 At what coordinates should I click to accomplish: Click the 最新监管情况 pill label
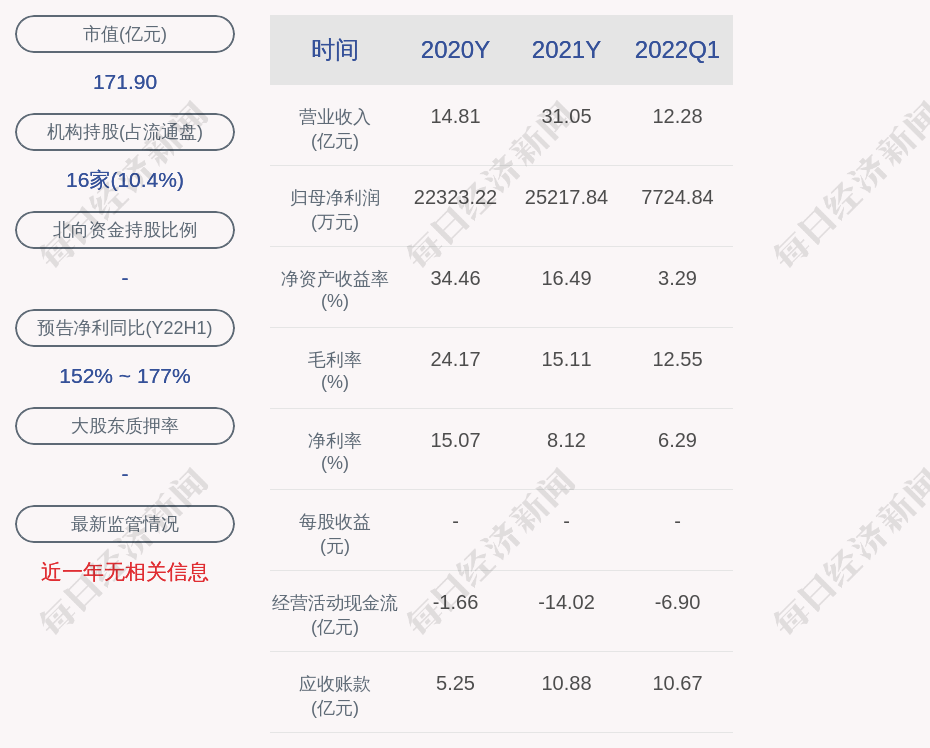[x=125, y=524]
